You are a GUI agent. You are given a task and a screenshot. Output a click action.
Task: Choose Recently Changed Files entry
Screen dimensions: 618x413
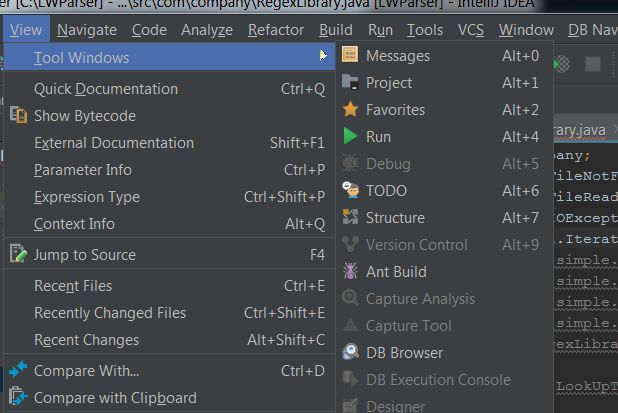(110, 313)
